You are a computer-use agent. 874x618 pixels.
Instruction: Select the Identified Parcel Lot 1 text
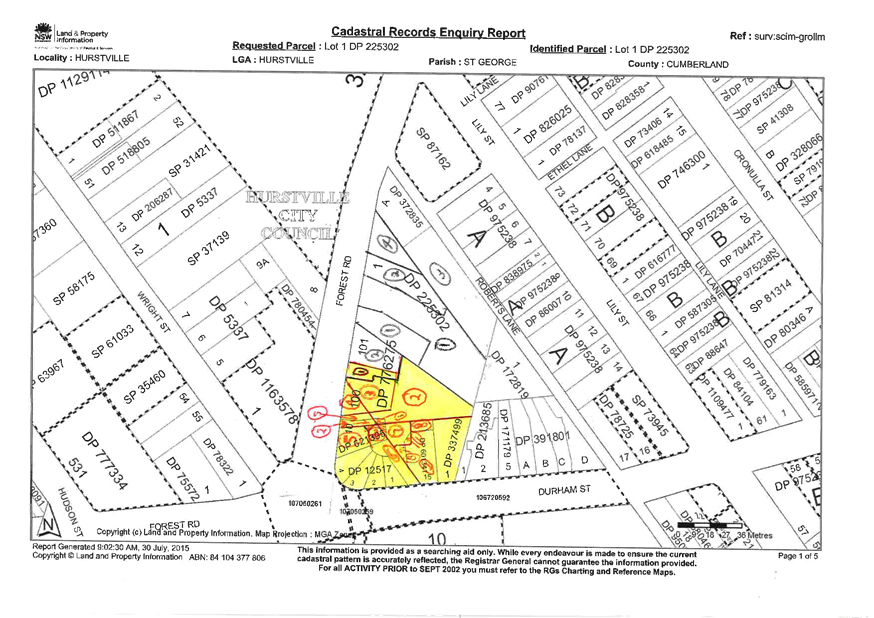(x=598, y=48)
